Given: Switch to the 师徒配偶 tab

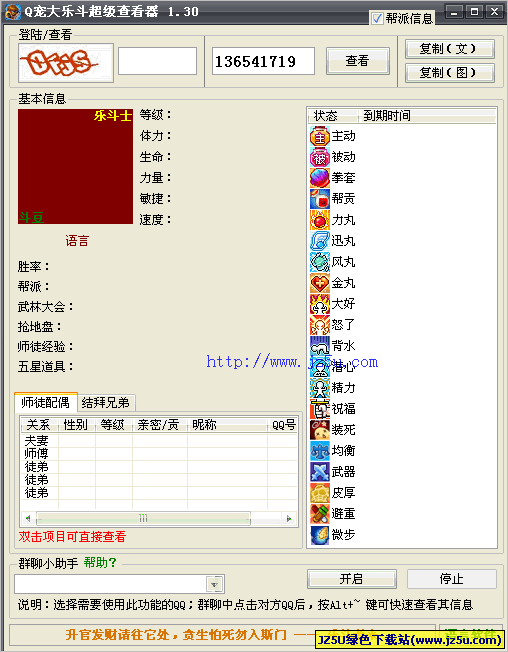Looking at the screenshot, I should click(45, 403).
